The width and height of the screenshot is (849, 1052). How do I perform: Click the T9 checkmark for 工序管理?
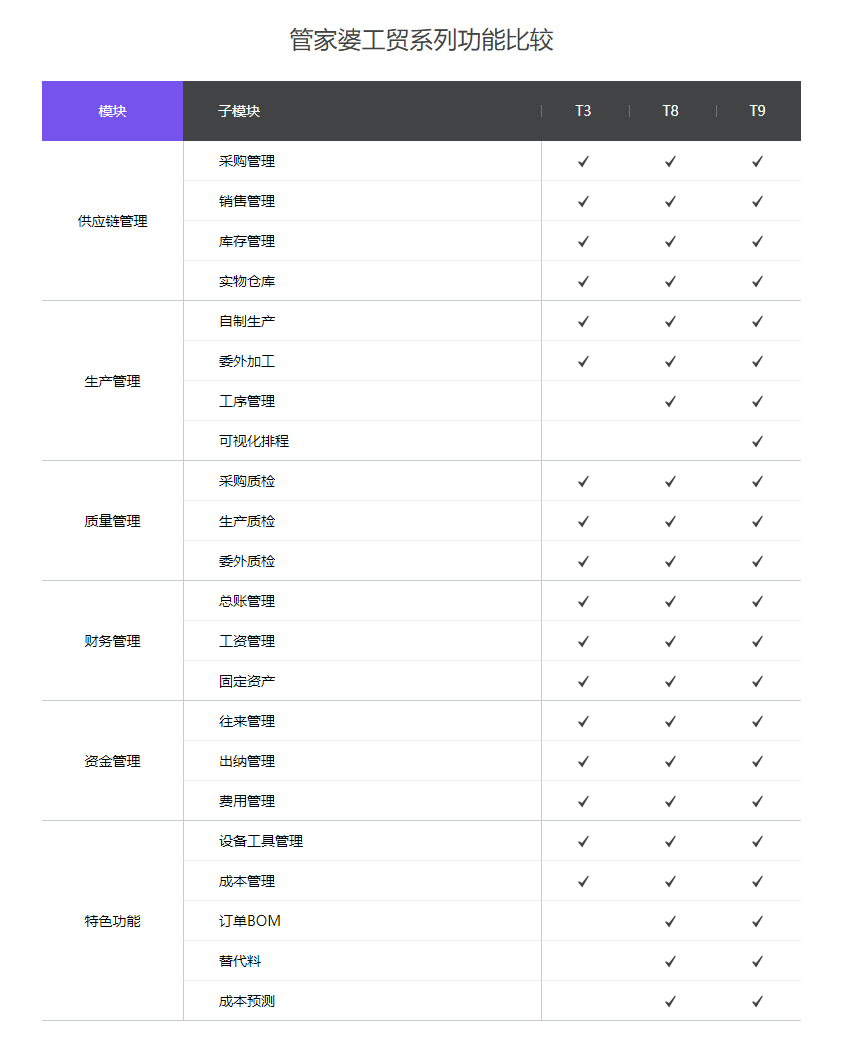pyautogui.click(x=757, y=401)
